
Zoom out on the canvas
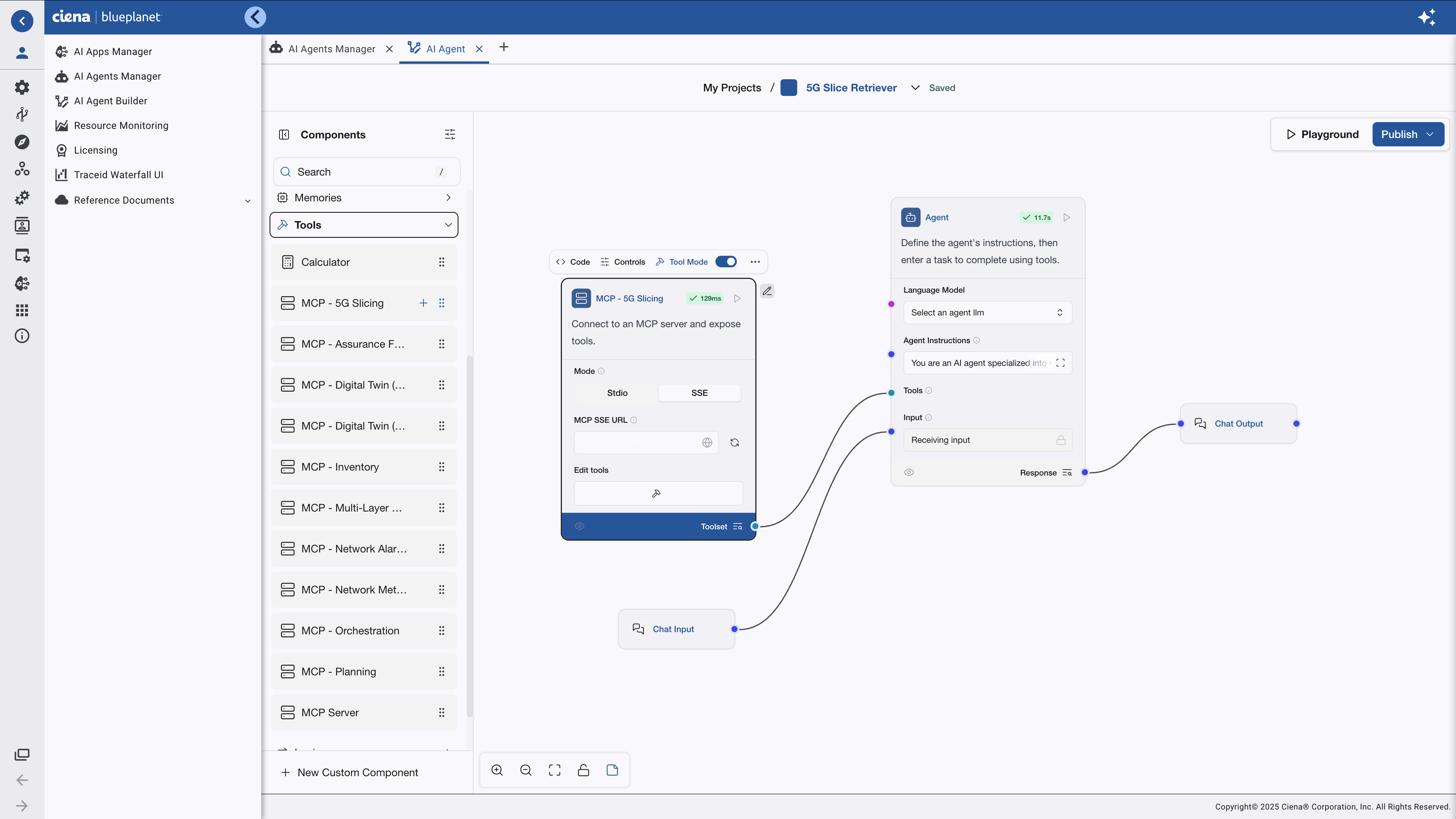click(526, 770)
